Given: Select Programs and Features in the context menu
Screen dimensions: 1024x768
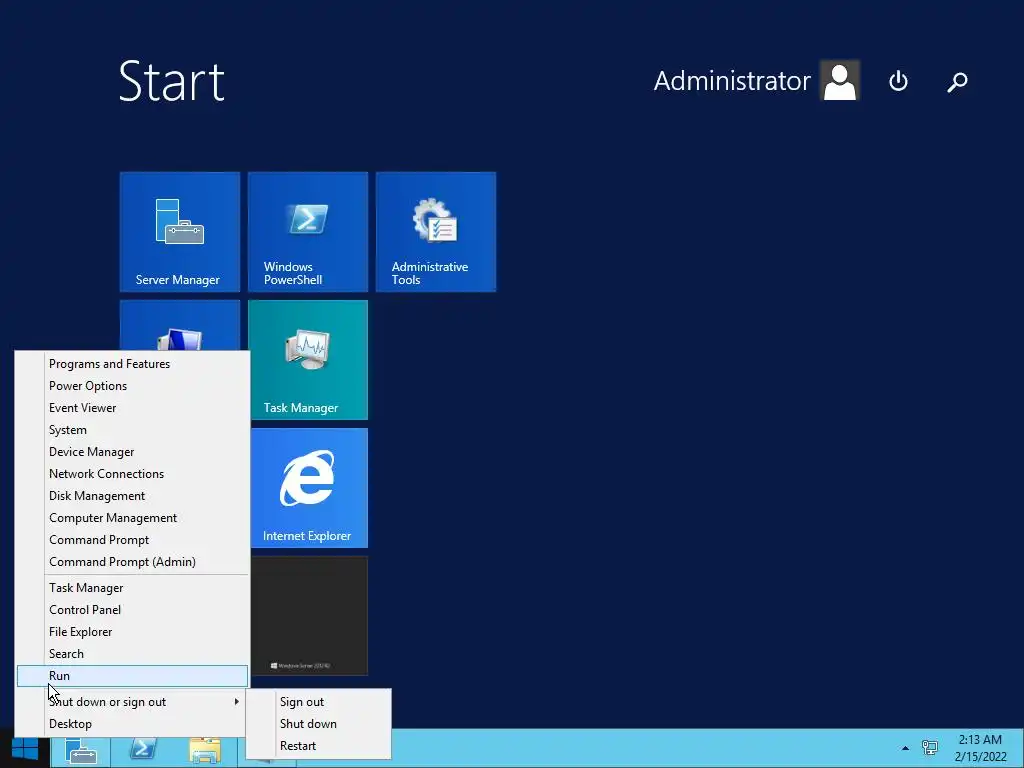Looking at the screenshot, I should 132,364.
